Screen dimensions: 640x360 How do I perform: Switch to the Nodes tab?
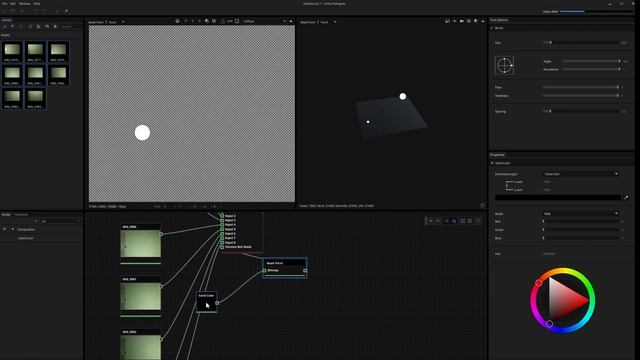pyautogui.click(x=6, y=214)
